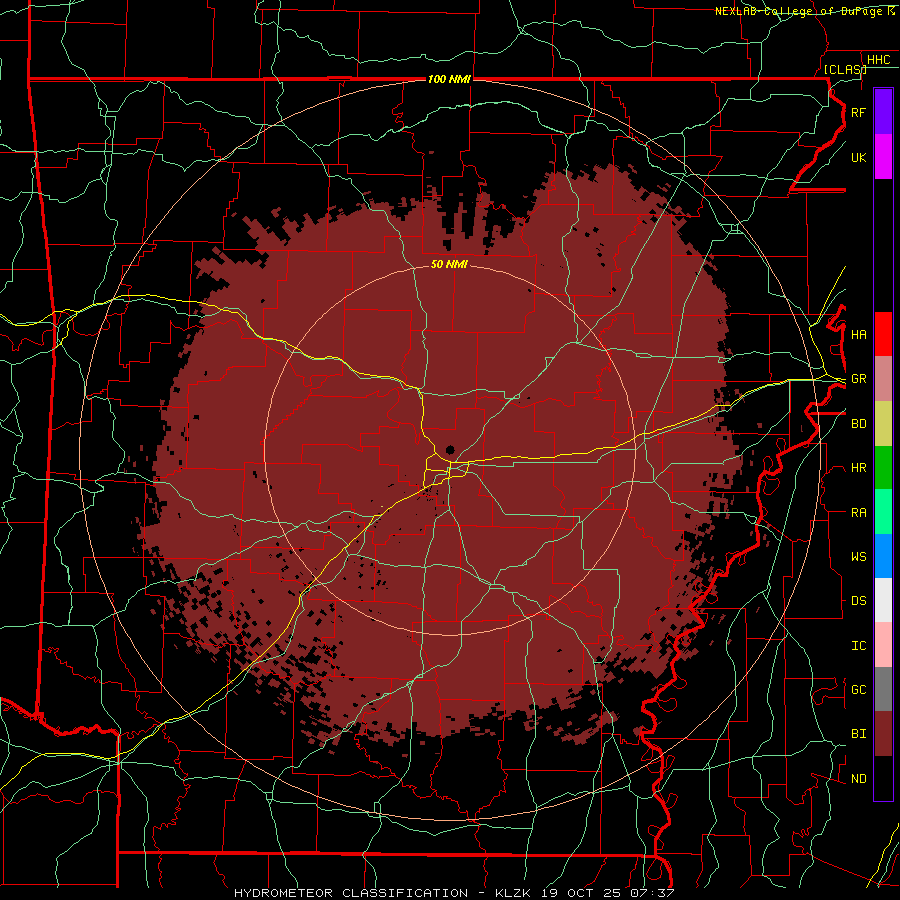900x900 pixels.
Task: Select the GC gray legend swatch
Action: (883, 689)
